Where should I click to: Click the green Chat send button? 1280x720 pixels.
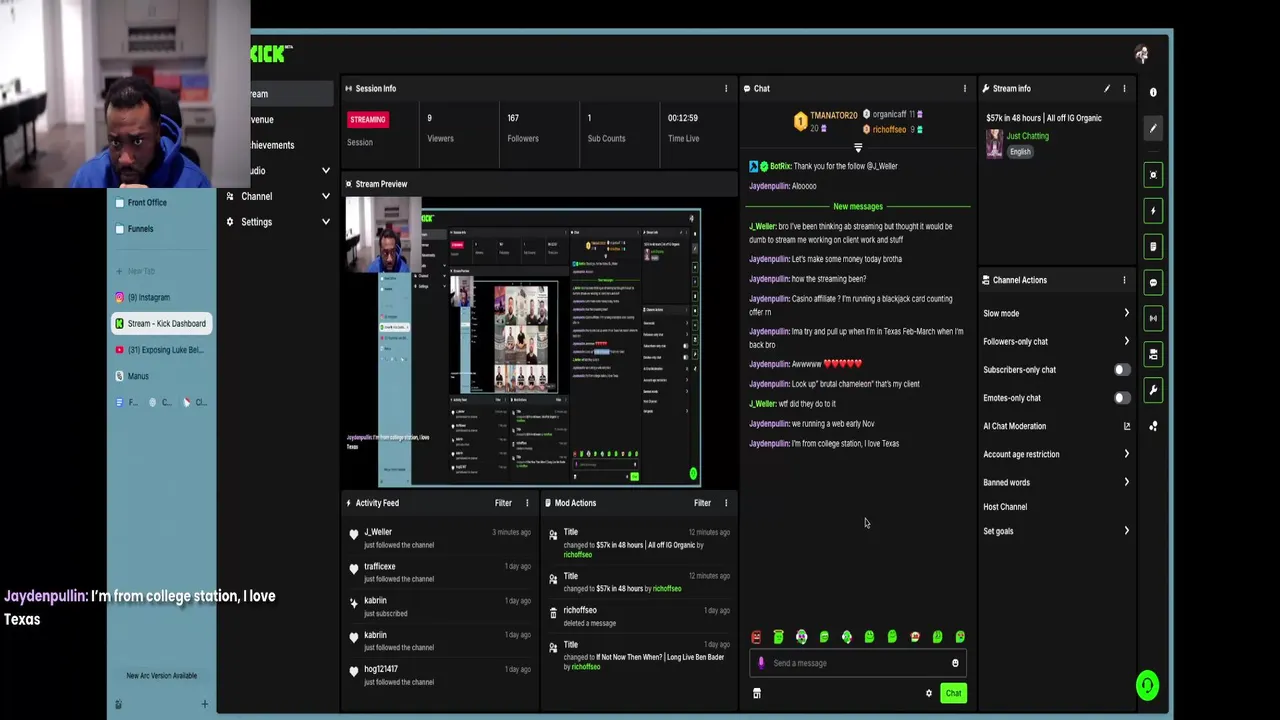[x=953, y=693]
